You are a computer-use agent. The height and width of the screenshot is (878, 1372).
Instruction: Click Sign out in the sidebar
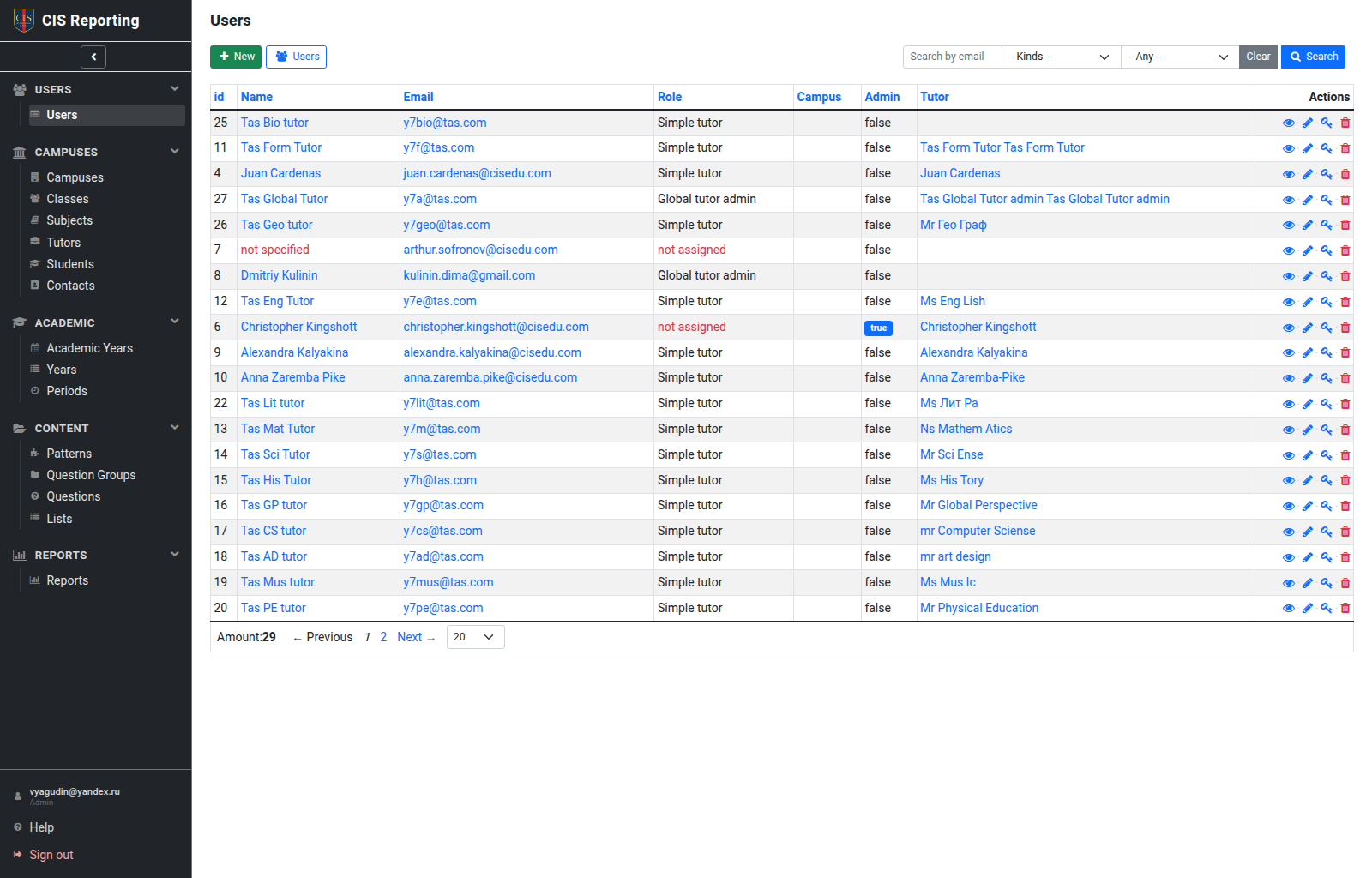pos(51,855)
